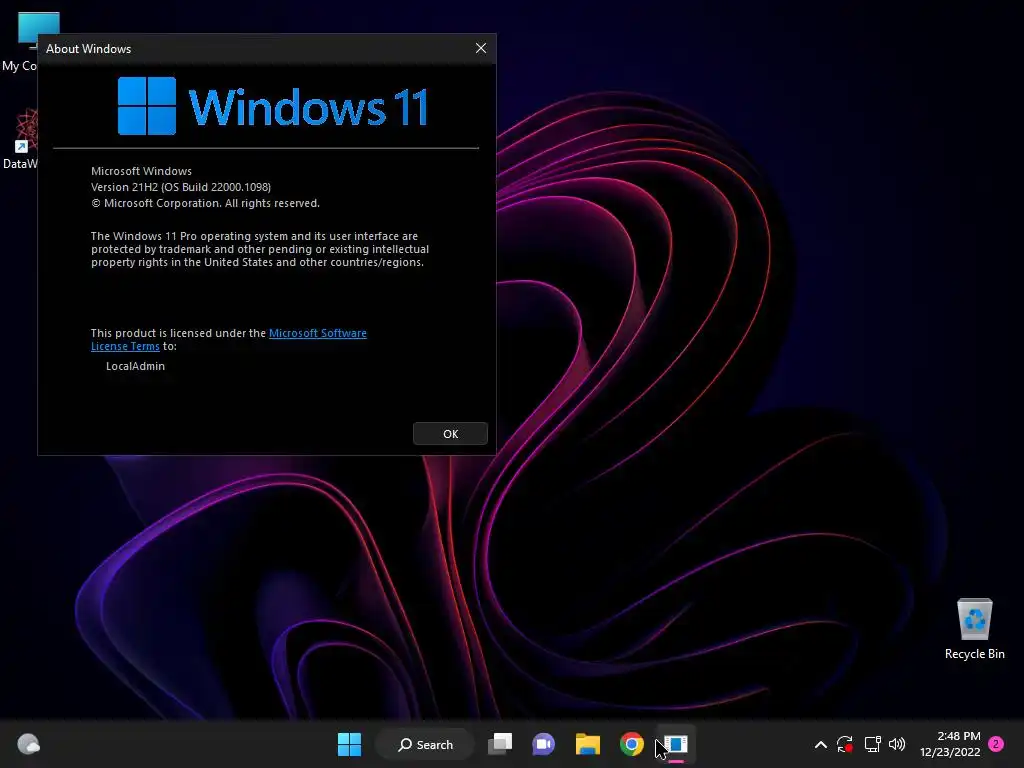Open the Microsoft Software License Terms link
Viewport: 1024px width, 768px height.
[x=317, y=333]
